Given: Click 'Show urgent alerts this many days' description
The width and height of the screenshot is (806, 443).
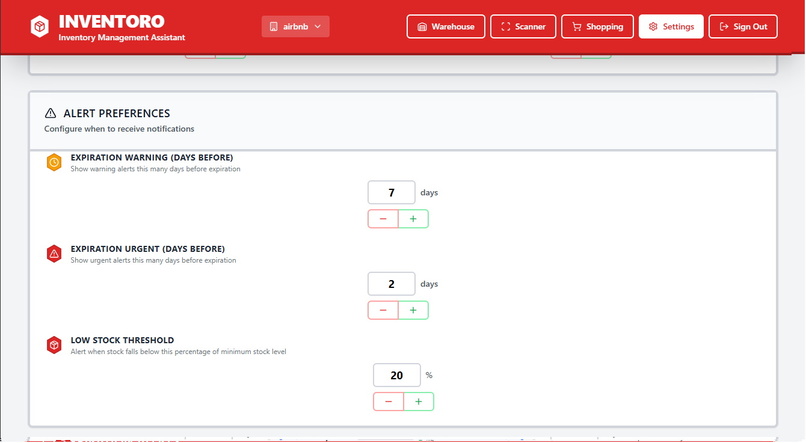Looking at the screenshot, I should point(153,261).
